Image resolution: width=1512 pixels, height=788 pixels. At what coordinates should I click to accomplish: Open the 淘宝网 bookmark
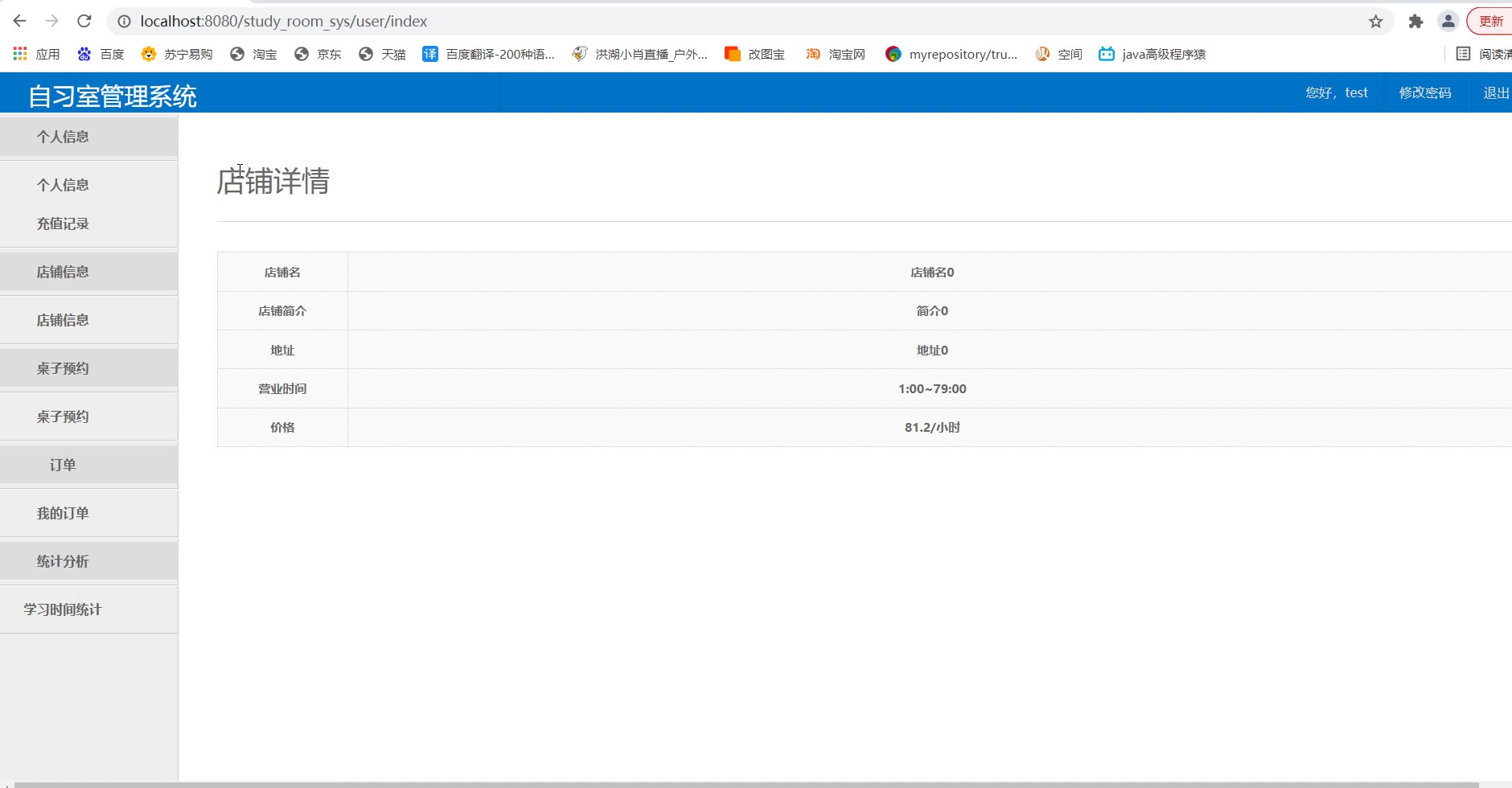pos(836,54)
